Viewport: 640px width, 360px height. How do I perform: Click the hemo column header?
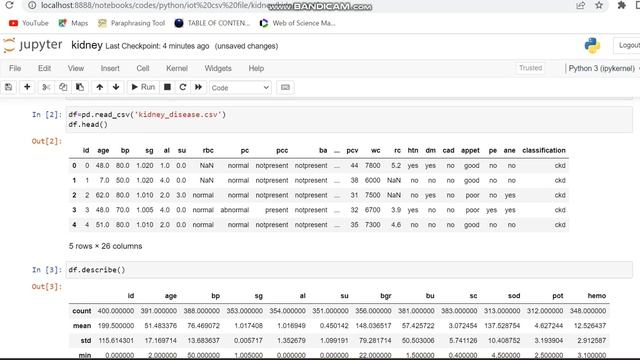click(596, 296)
